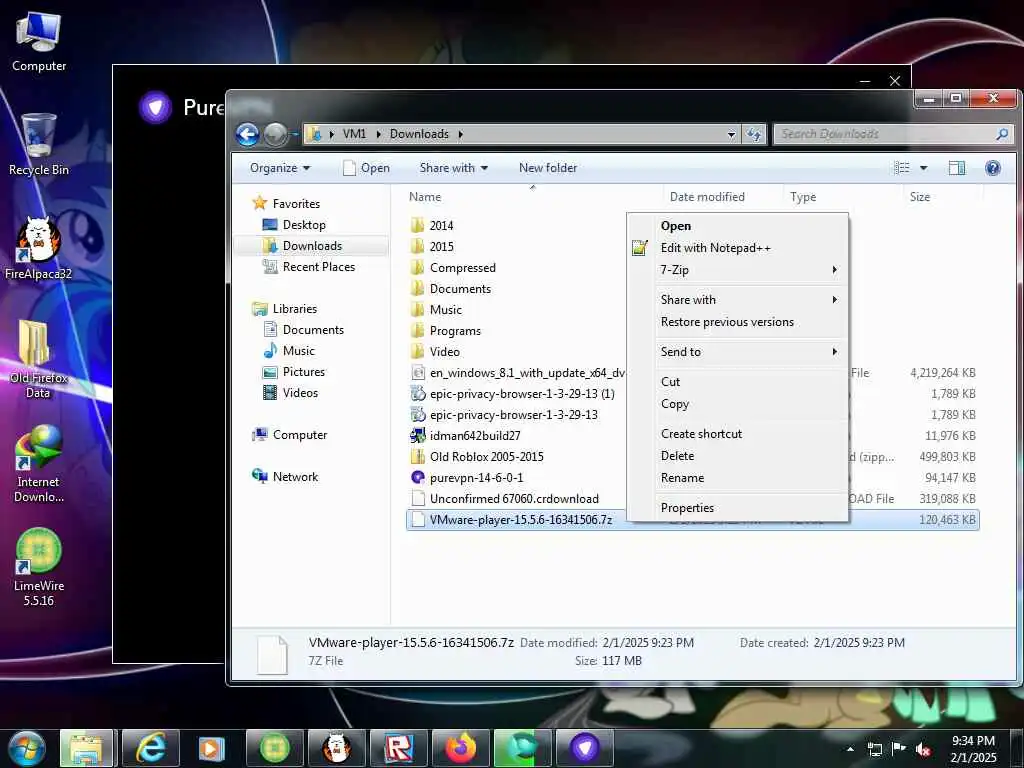1024x768 pixels.
Task: Open the Action Center flag icon
Action: click(899, 749)
